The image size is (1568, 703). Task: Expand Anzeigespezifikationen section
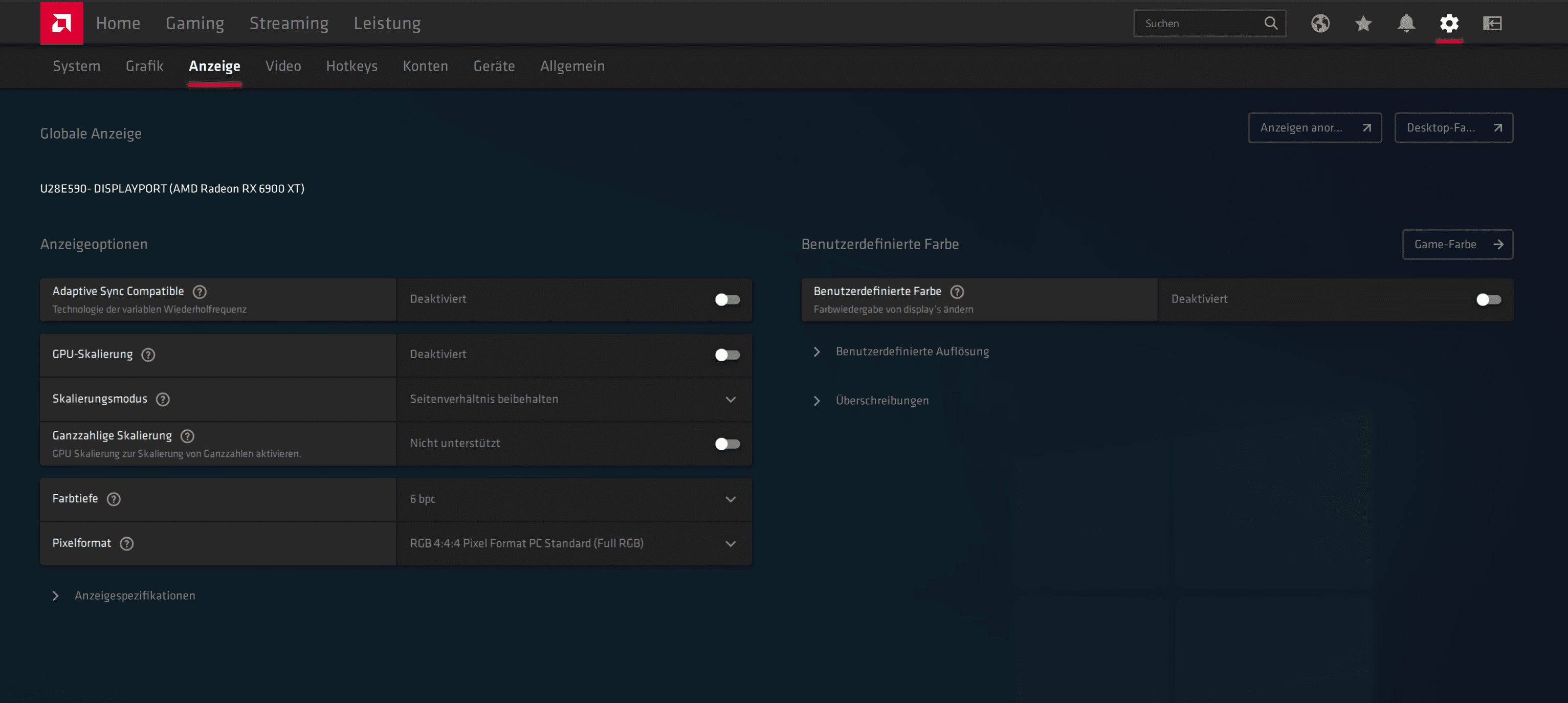(135, 595)
